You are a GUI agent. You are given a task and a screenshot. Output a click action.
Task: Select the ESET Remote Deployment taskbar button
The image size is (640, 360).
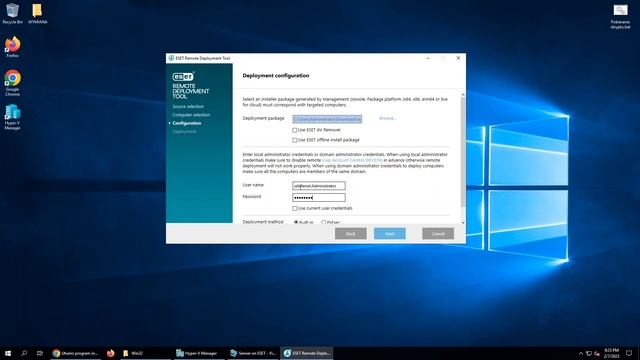(x=307, y=353)
